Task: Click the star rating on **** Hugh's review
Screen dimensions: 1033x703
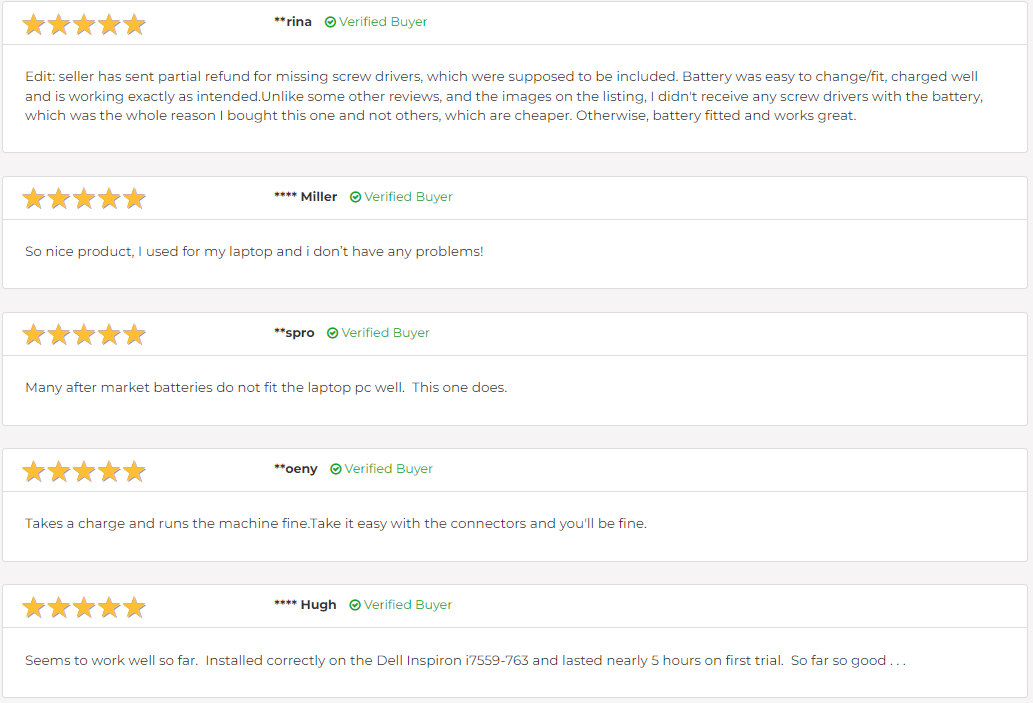Action: click(x=84, y=606)
